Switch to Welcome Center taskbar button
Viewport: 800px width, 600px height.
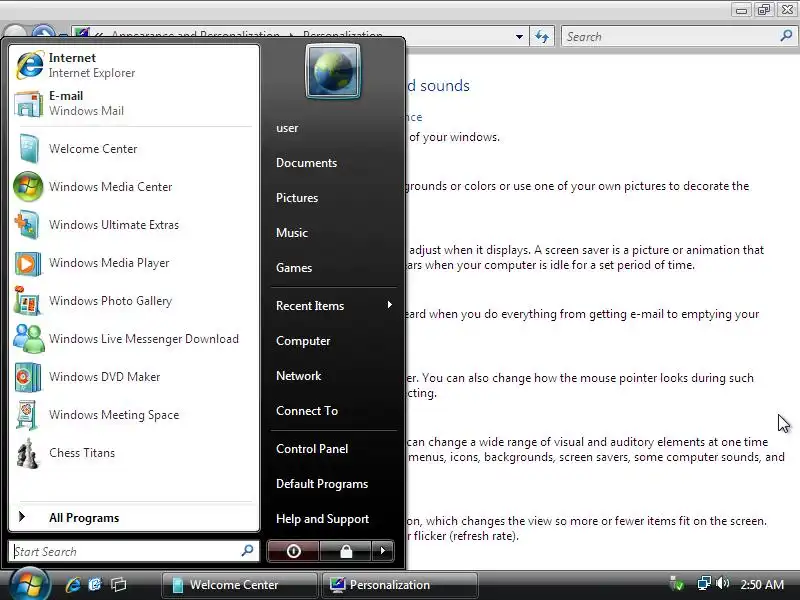[x=239, y=585]
